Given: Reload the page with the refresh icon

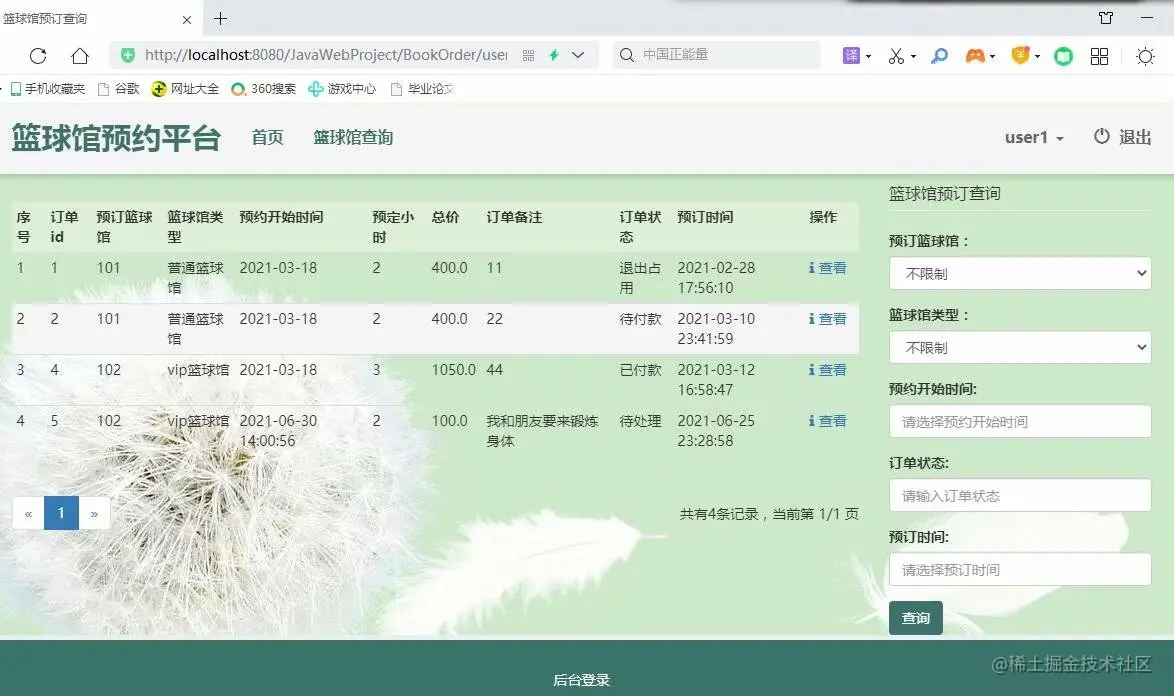Looking at the screenshot, I should coord(38,55).
